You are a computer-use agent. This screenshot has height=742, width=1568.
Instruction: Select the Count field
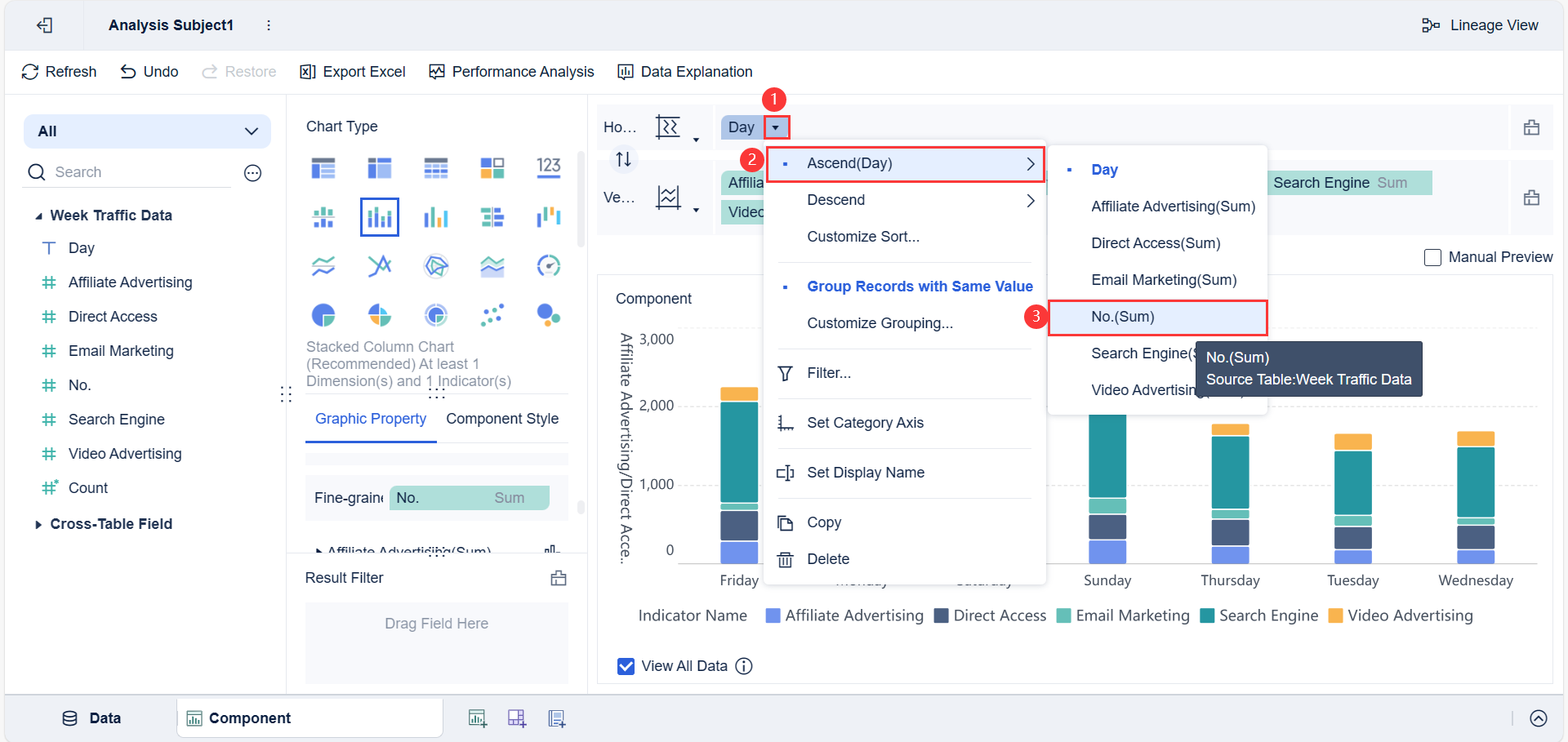pos(88,488)
